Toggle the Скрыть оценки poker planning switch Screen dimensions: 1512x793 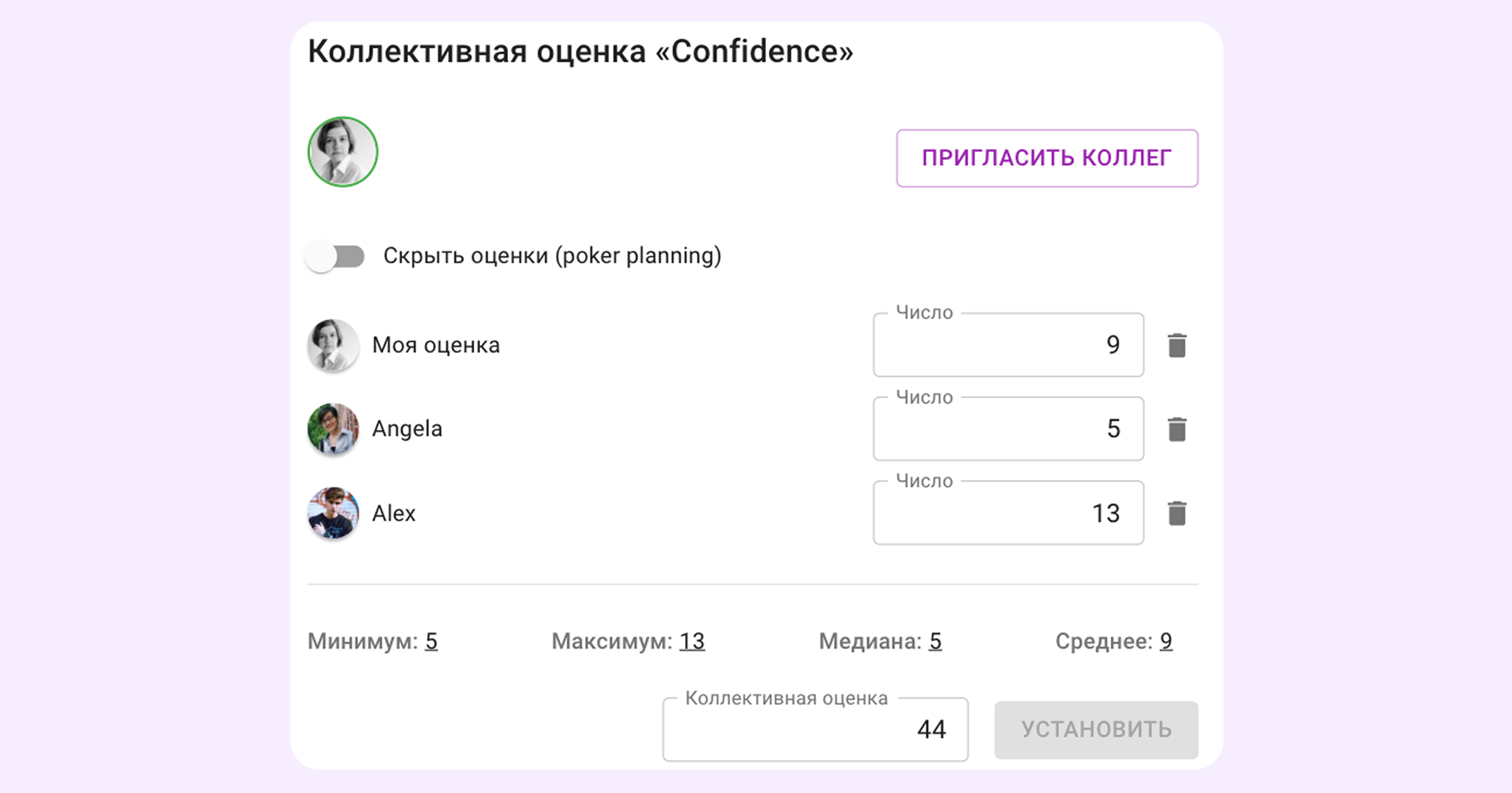pos(335,256)
